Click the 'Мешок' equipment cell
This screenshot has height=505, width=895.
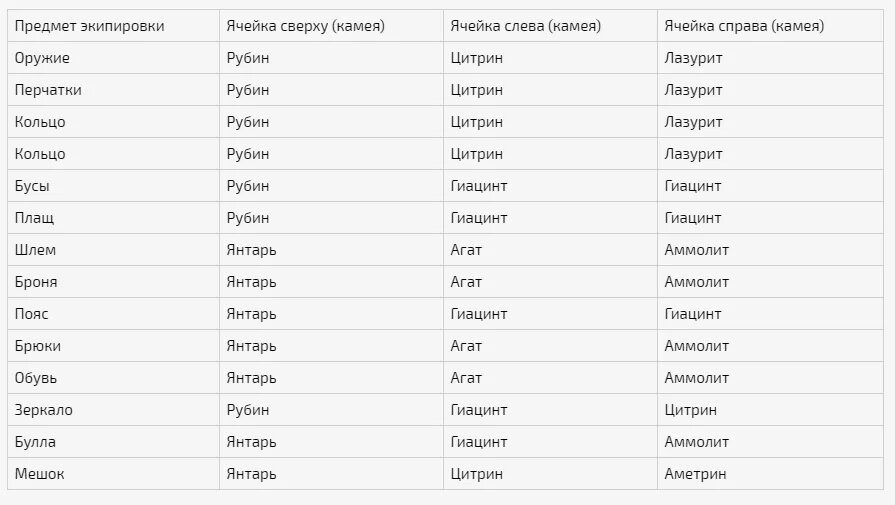click(113, 473)
